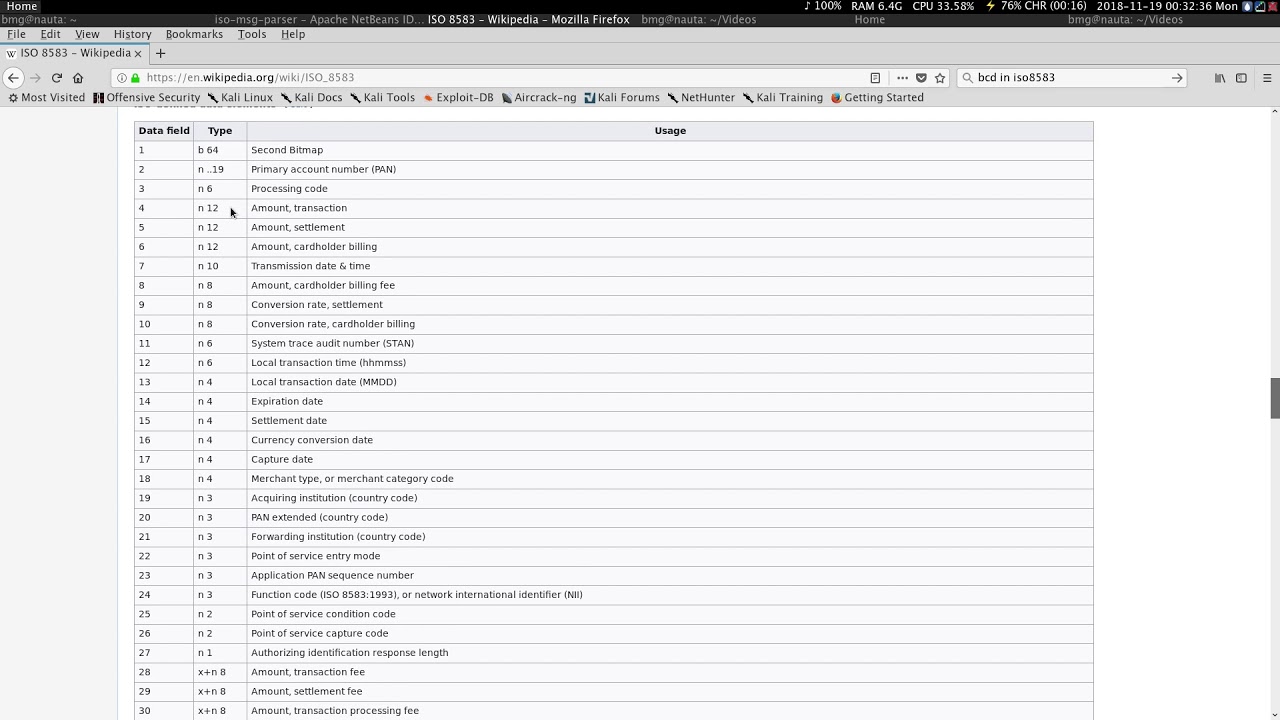This screenshot has height=720, width=1280.
Task: Open Kali Training bookmark
Action: pos(783,98)
